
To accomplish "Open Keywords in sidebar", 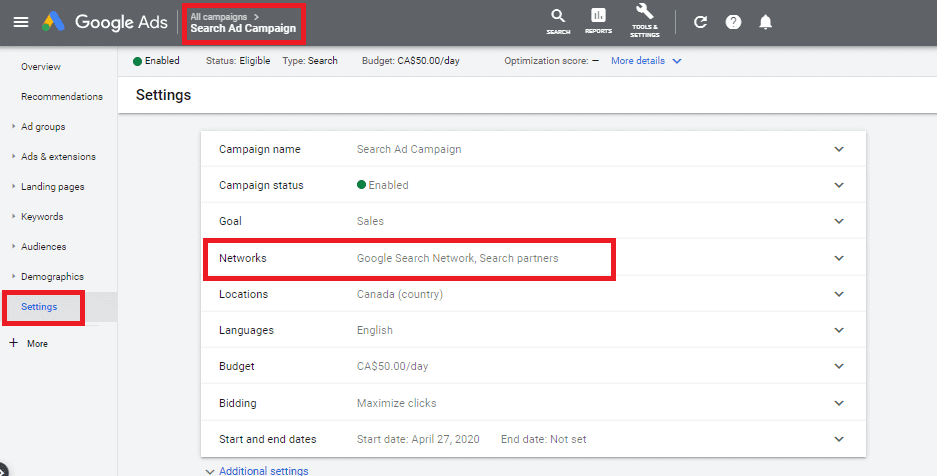I will (42, 216).
